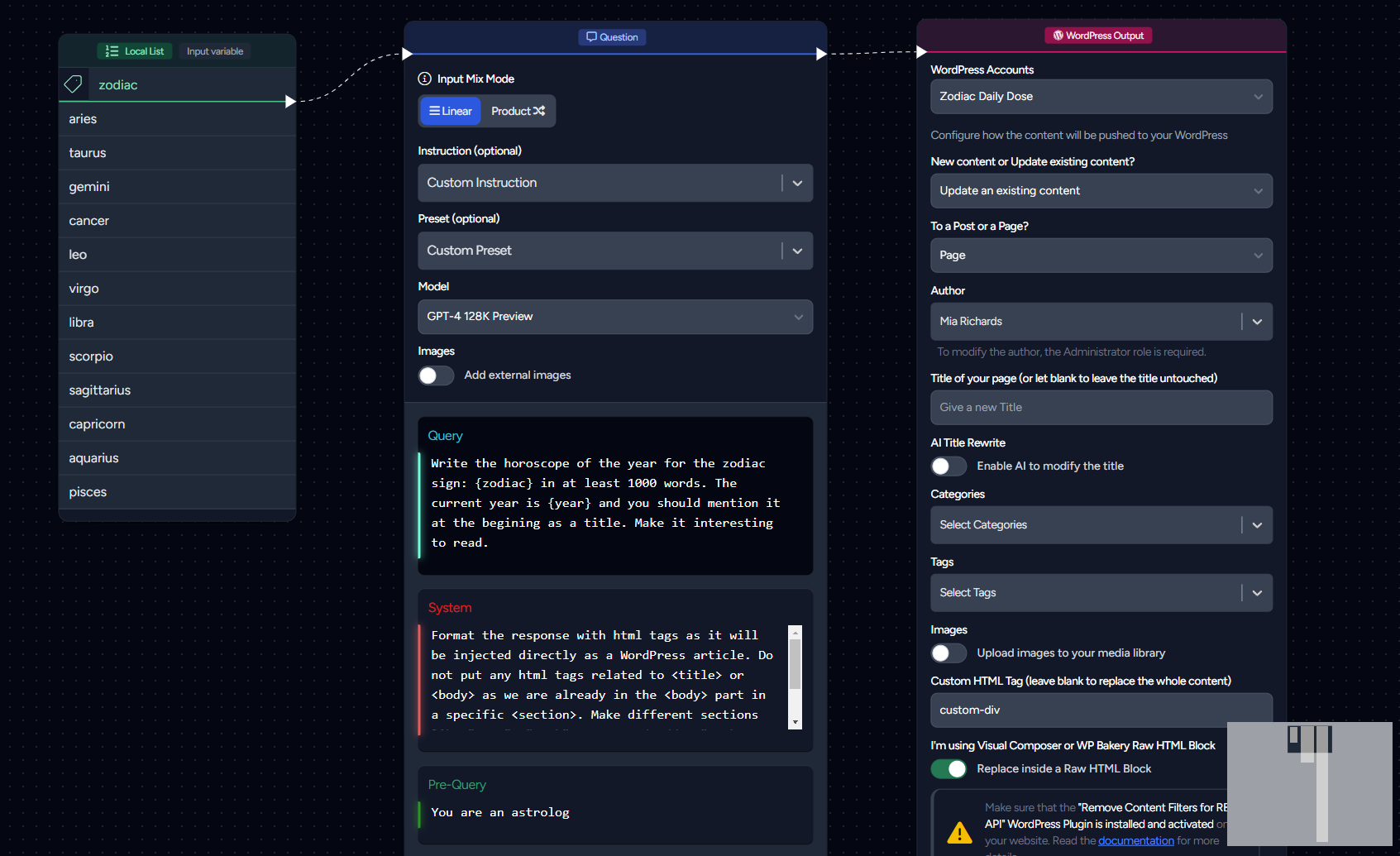Select the aries list row
The image size is (1400, 856).
click(177, 119)
